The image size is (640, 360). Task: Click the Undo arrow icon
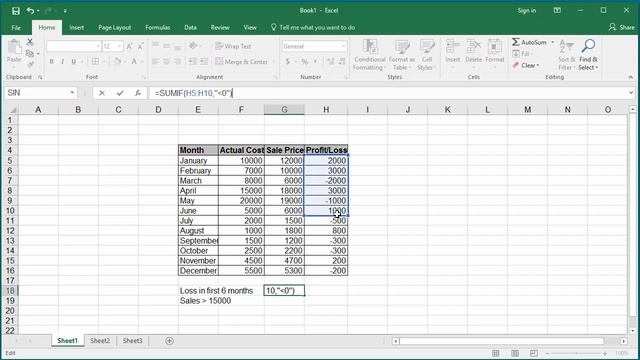[x=30, y=11]
